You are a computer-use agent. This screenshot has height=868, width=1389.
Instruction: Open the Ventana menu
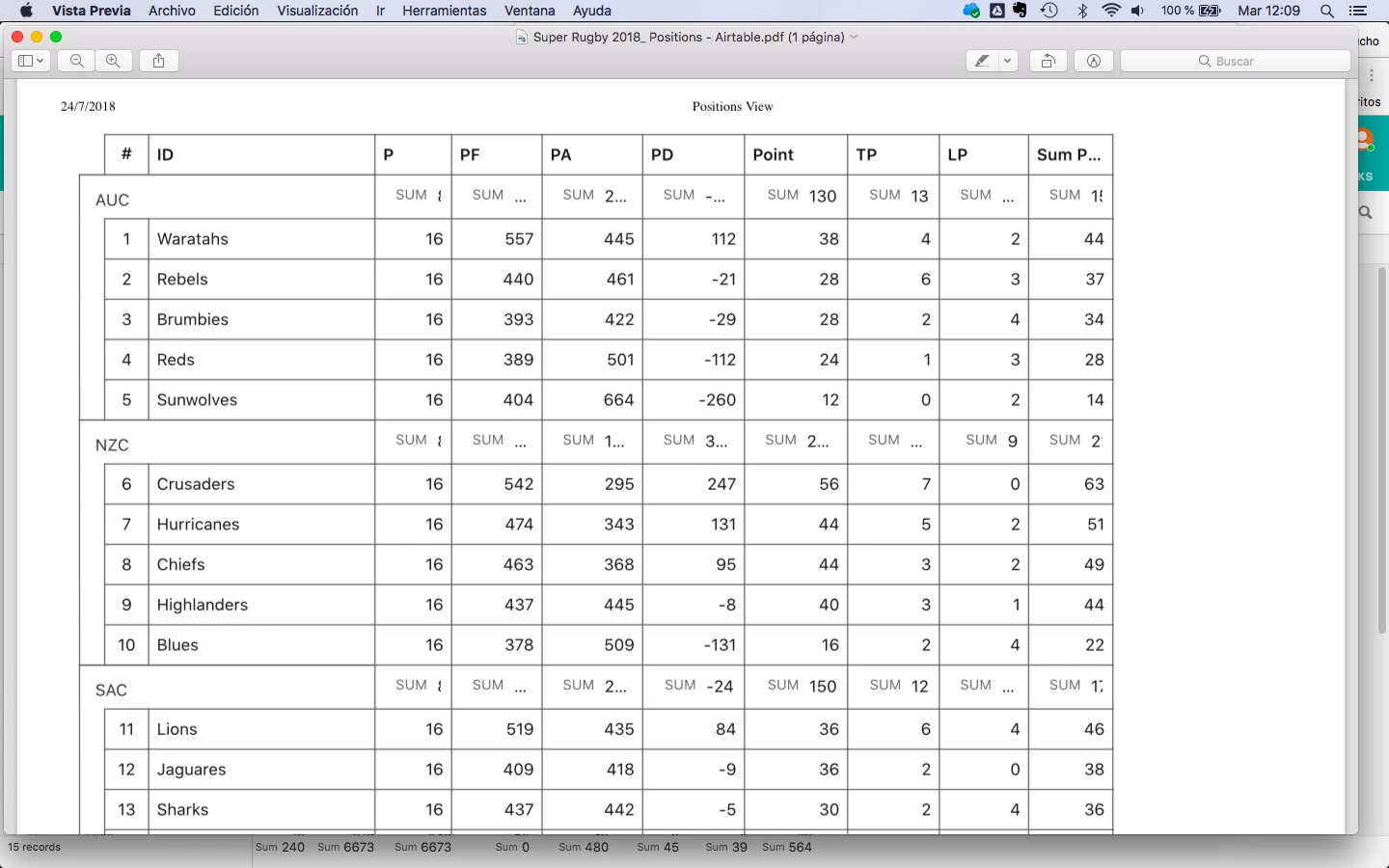click(x=530, y=11)
